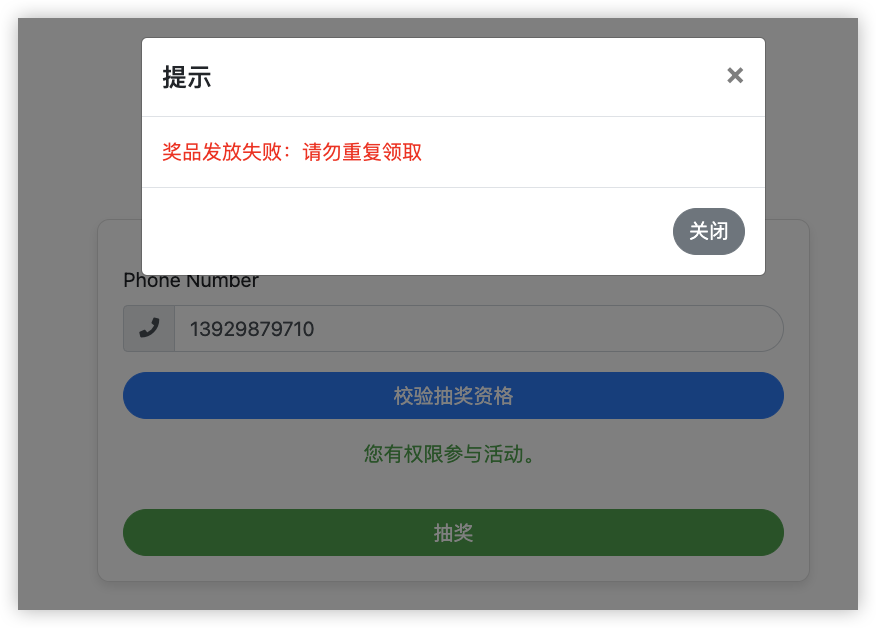Click blank card area below the 抽奖 button
The height and width of the screenshot is (628, 876).
[x=453, y=568]
